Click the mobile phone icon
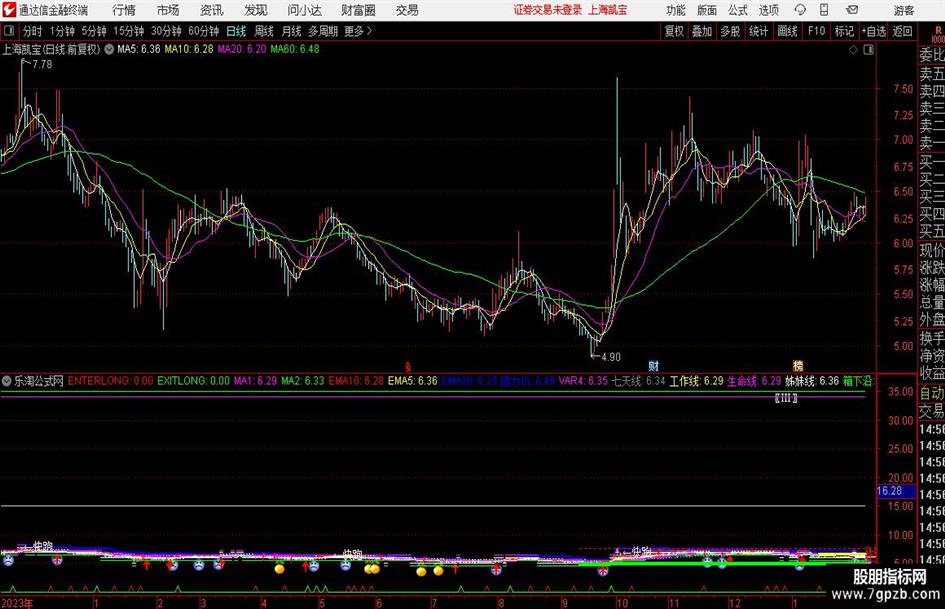The width and height of the screenshot is (945, 609). (x=824, y=10)
